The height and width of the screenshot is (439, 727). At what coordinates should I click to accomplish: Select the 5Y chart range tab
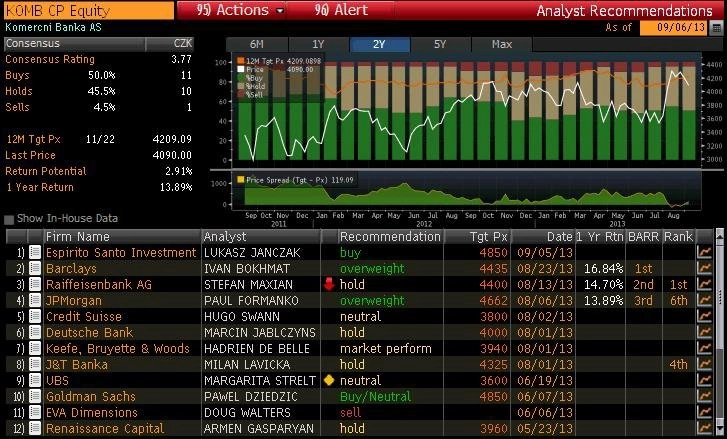pos(440,44)
